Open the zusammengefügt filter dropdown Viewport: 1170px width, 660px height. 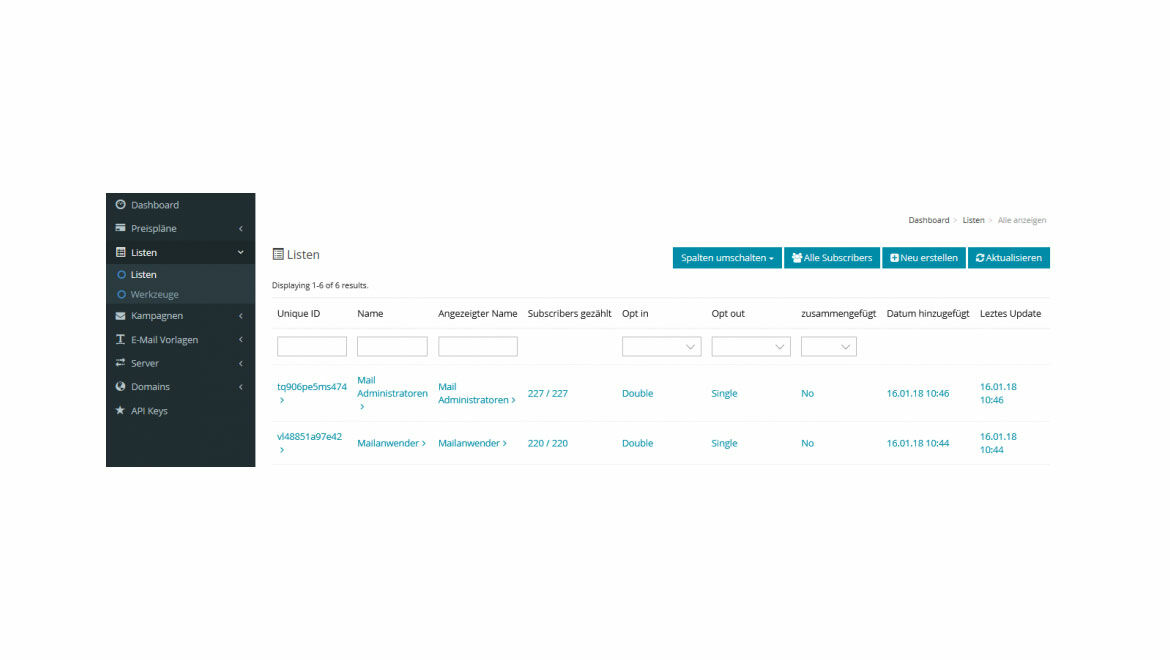point(828,346)
